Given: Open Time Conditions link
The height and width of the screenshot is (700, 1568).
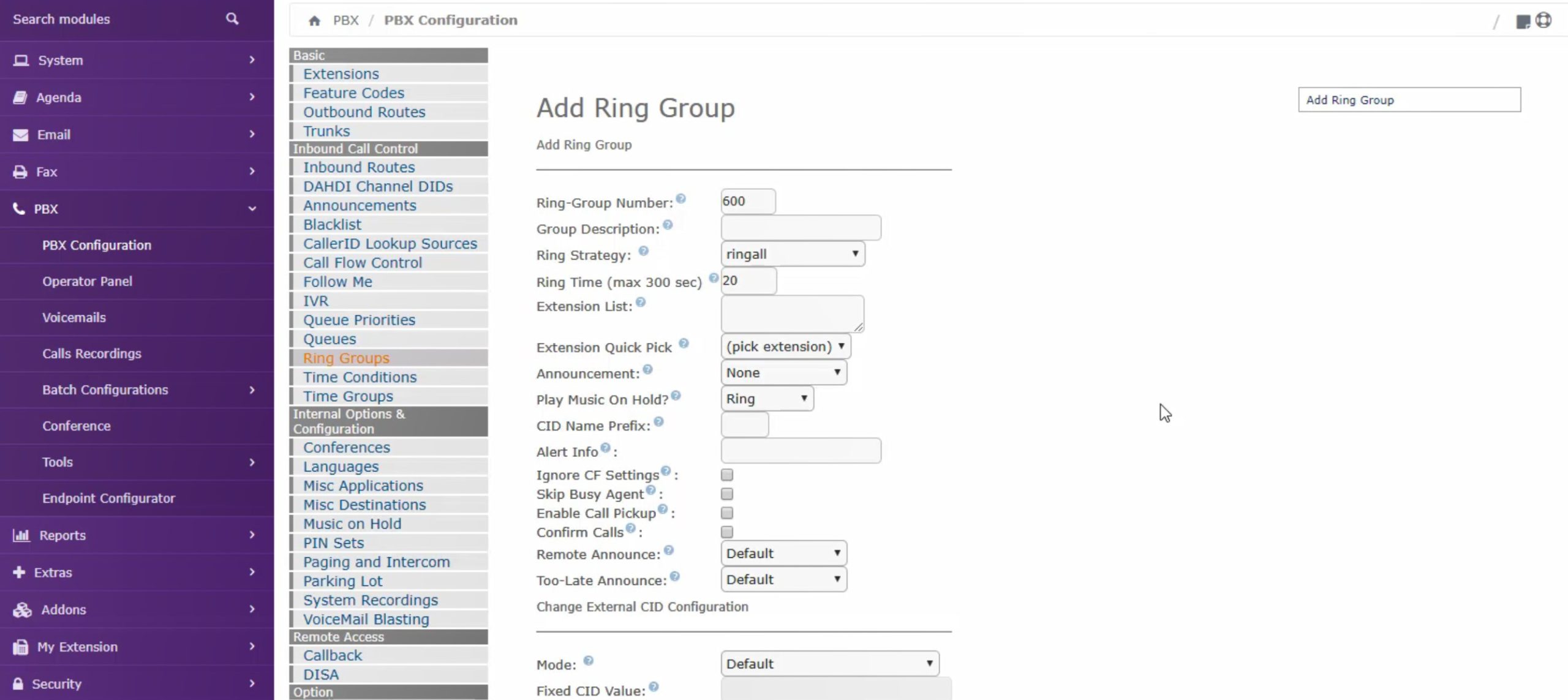Looking at the screenshot, I should (360, 377).
